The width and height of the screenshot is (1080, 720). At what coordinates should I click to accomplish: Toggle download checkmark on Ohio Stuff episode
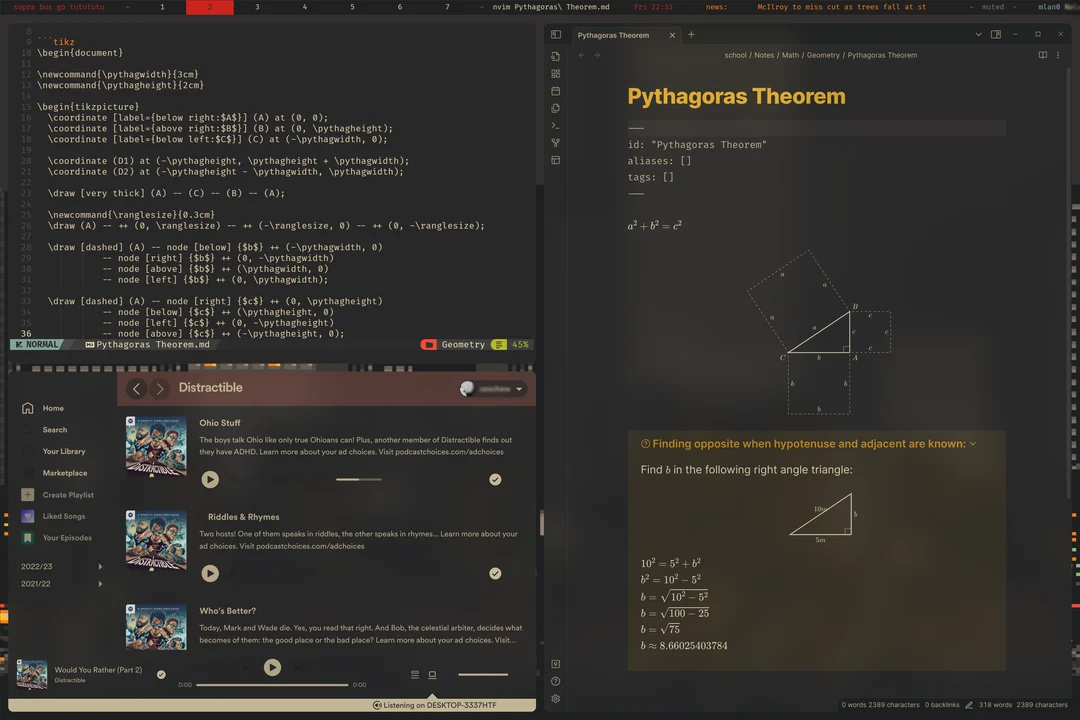coord(495,480)
